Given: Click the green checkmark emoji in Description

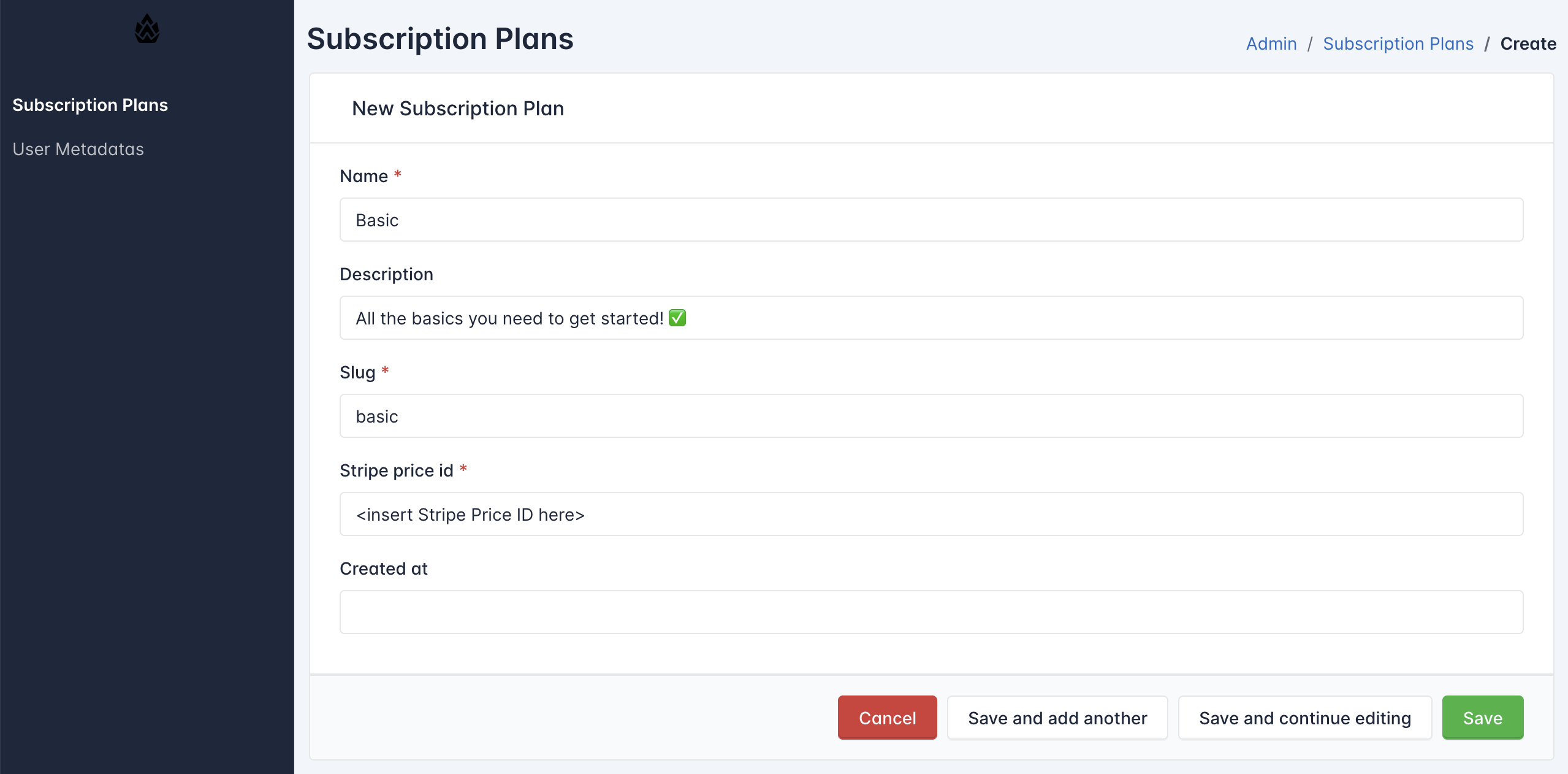Looking at the screenshot, I should point(677,318).
